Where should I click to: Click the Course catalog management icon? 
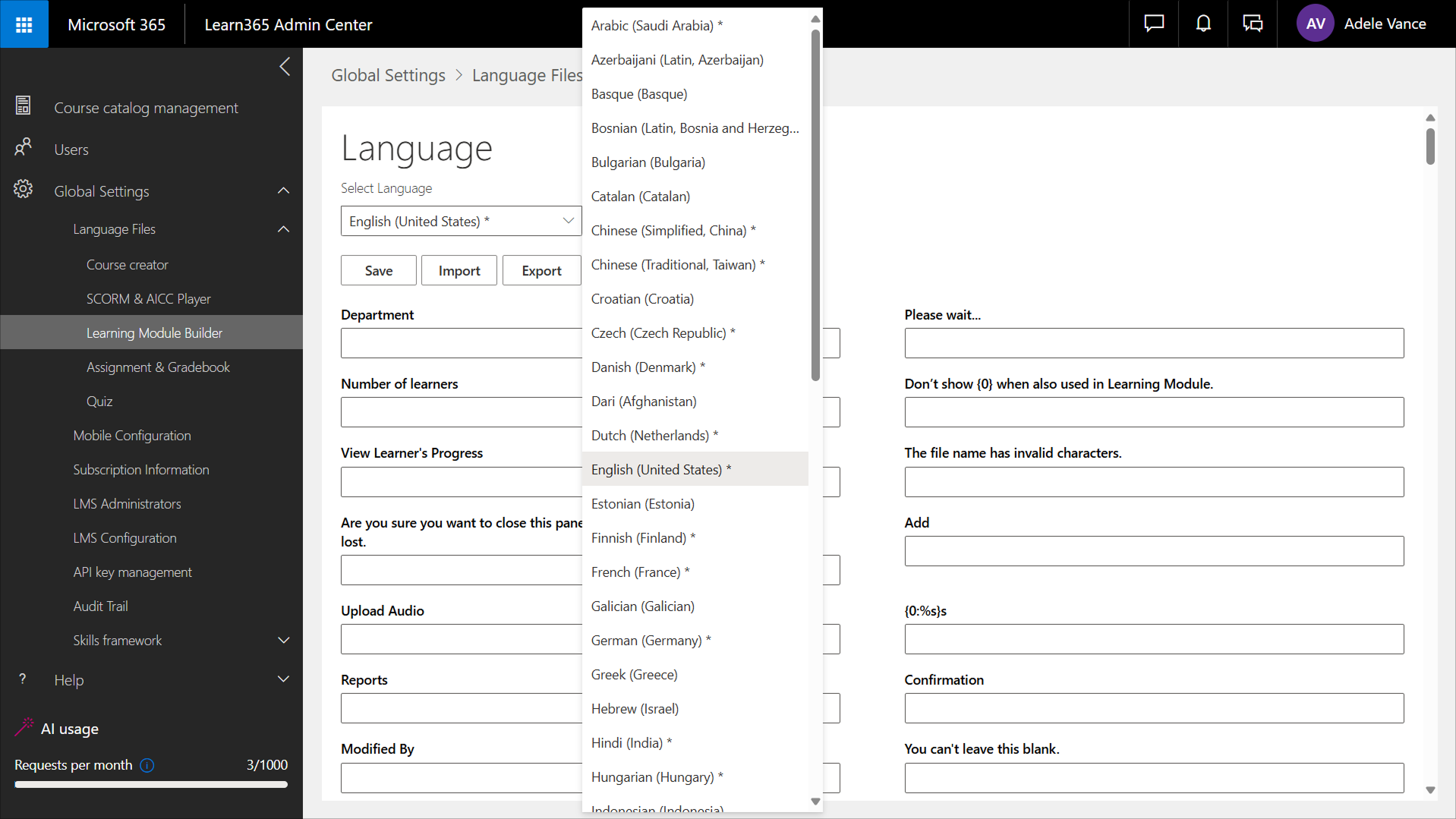click(x=24, y=107)
